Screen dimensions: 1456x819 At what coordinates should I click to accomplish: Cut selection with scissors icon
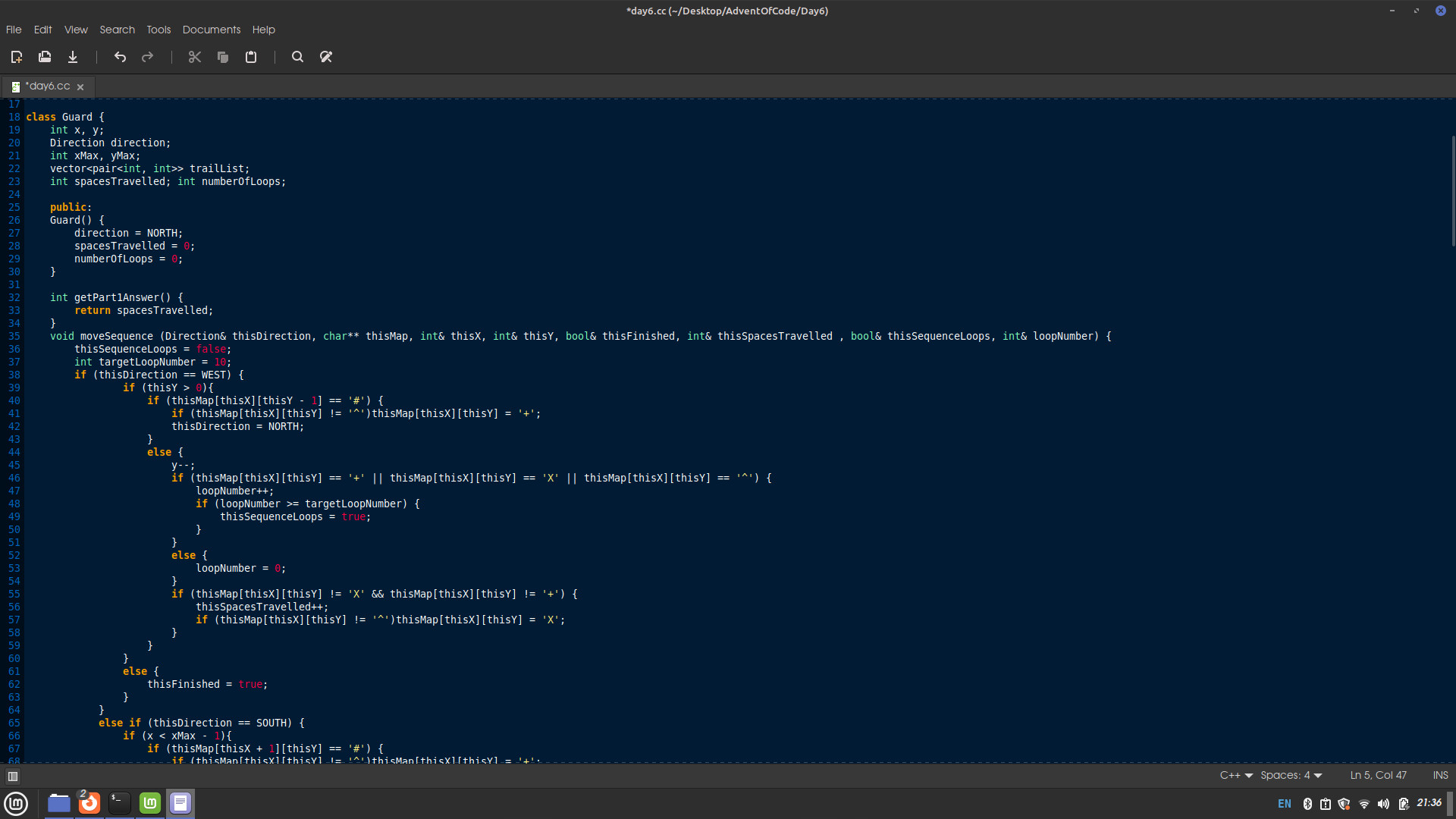click(x=195, y=57)
